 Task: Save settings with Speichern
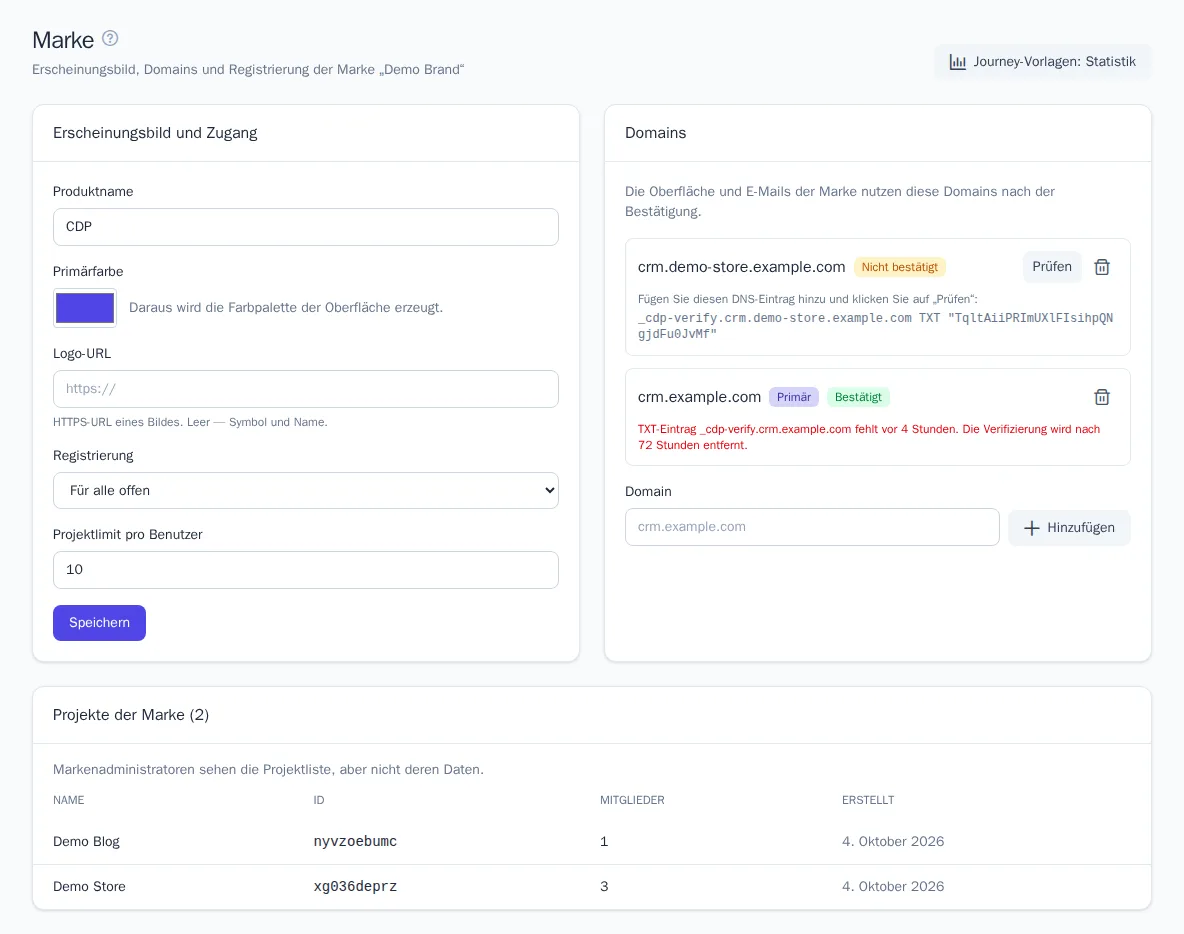point(99,623)
